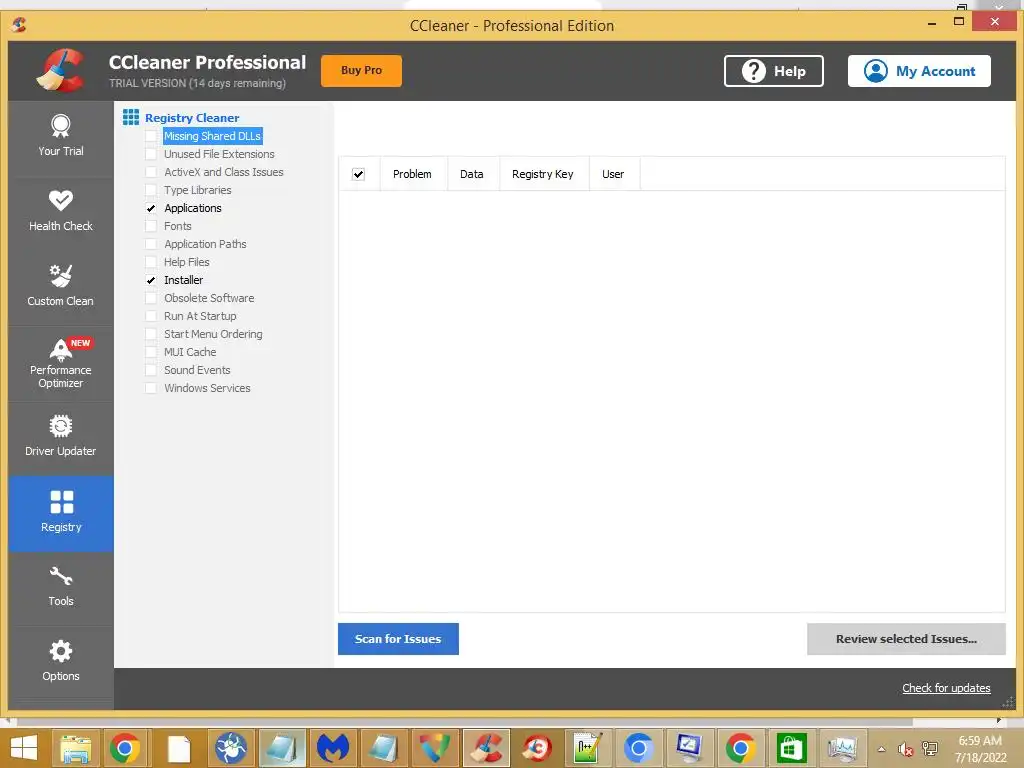1024x768 pixels.
Task: Sort results by Data column
Action: (x=473, y=174)
